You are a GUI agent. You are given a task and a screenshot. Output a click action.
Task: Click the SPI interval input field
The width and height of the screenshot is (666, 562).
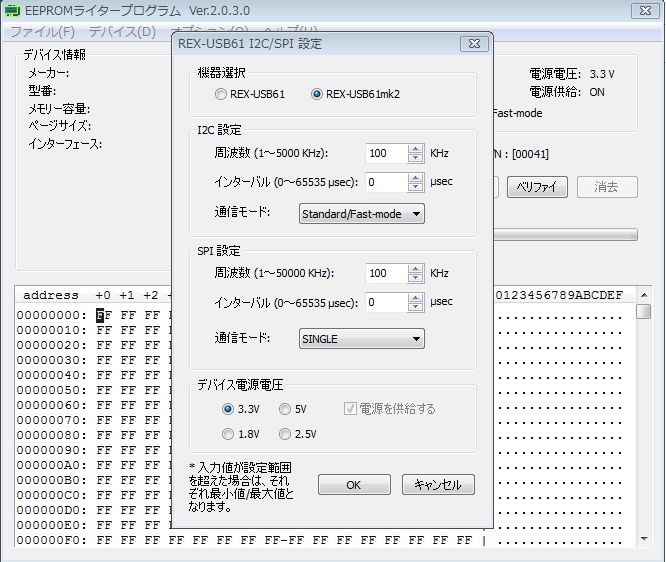pos(387,302)
